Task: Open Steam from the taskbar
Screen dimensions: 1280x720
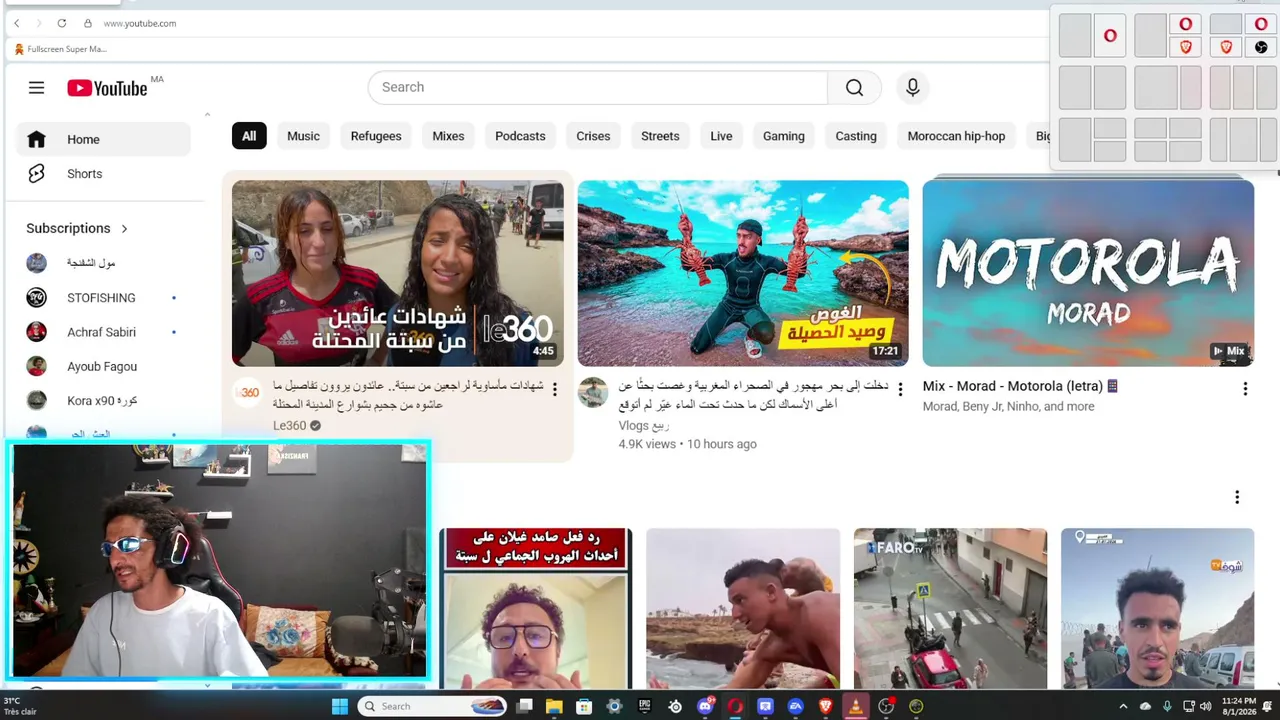Action: 675,706
